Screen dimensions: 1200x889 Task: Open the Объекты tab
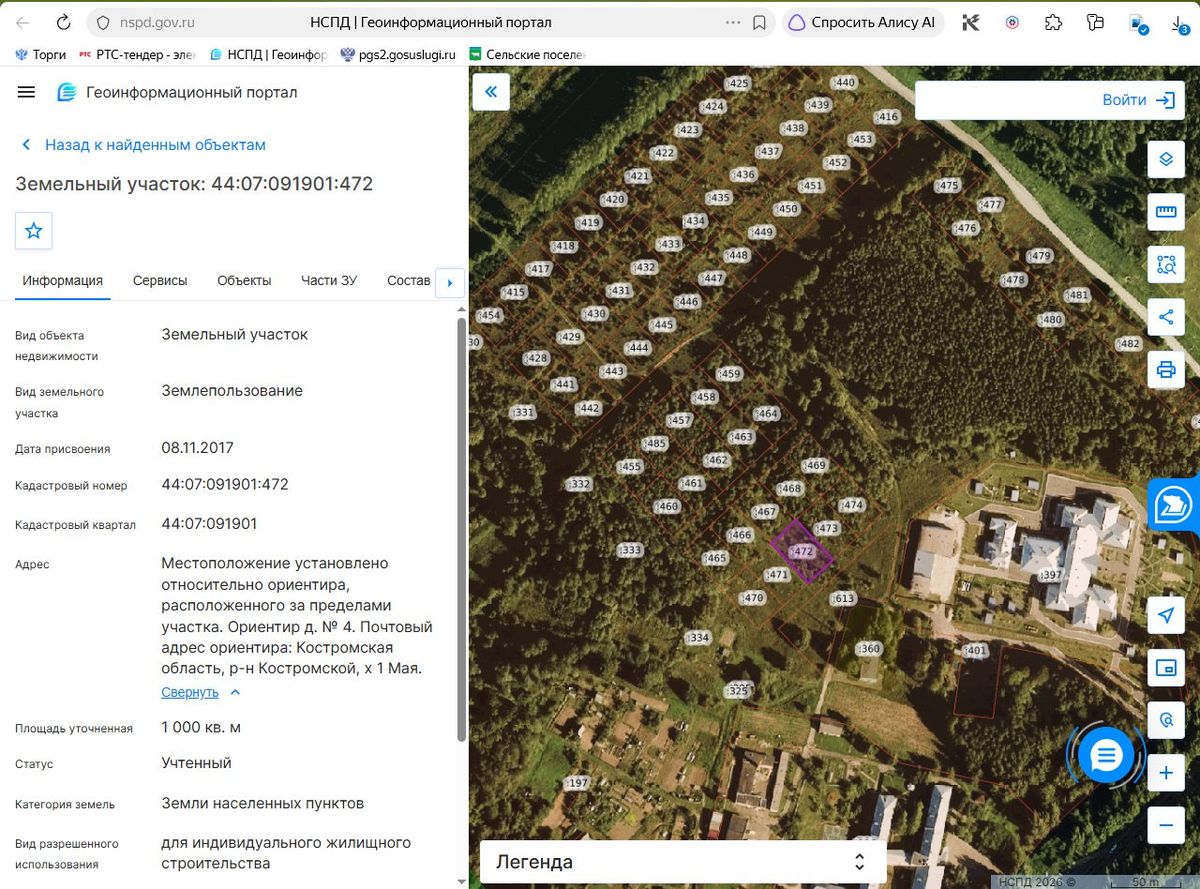coord(244,280)
